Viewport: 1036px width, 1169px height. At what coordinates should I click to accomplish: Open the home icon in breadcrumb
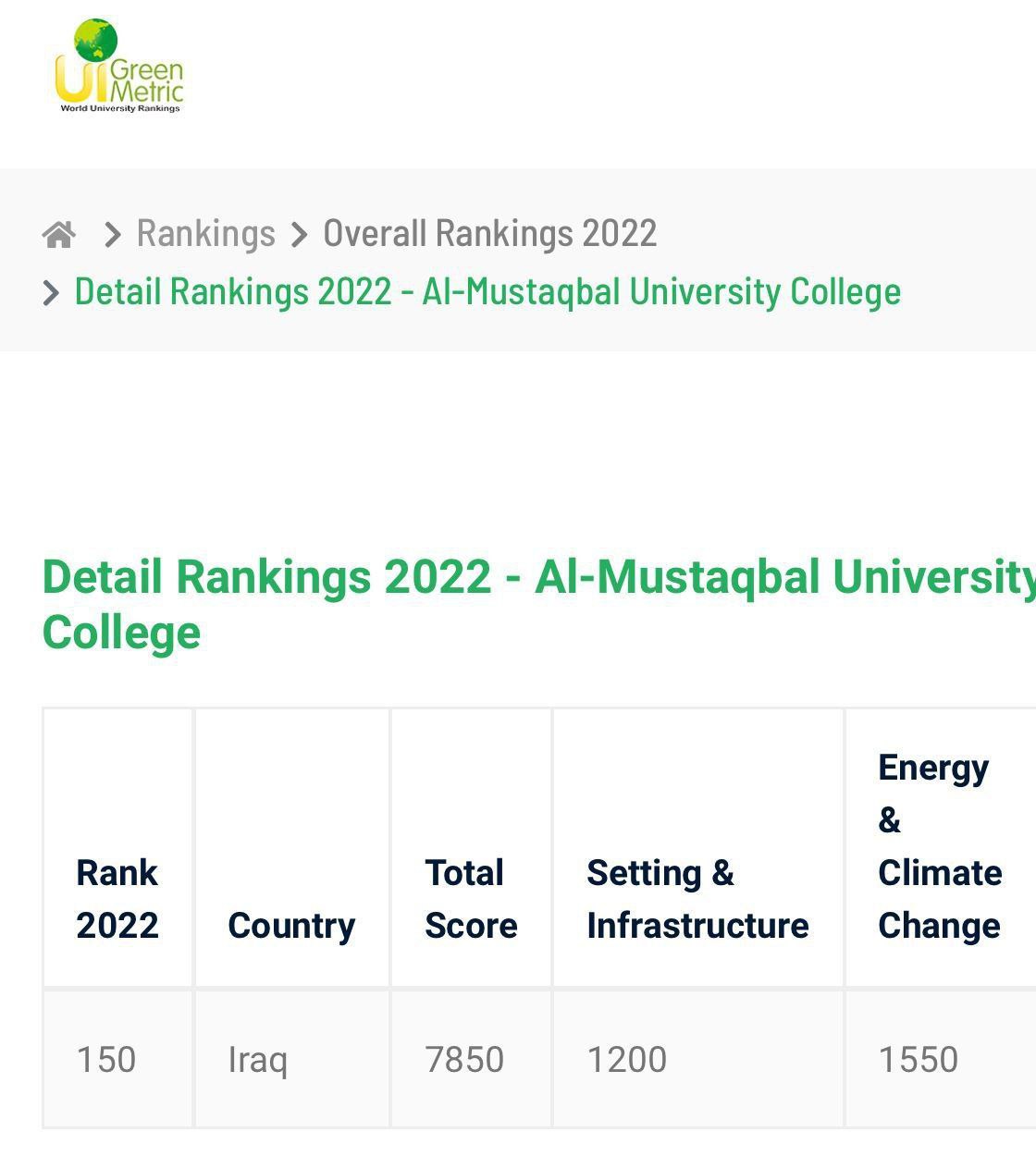coord(59,234)
